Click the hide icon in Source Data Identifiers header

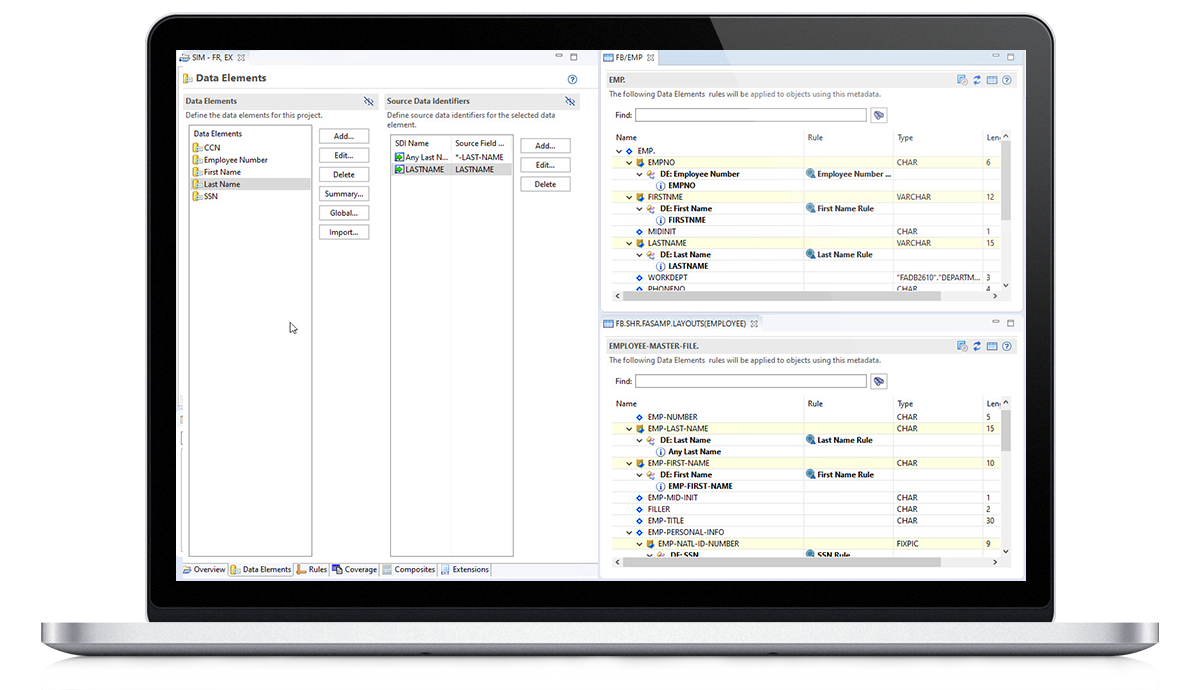coord(570,101)
